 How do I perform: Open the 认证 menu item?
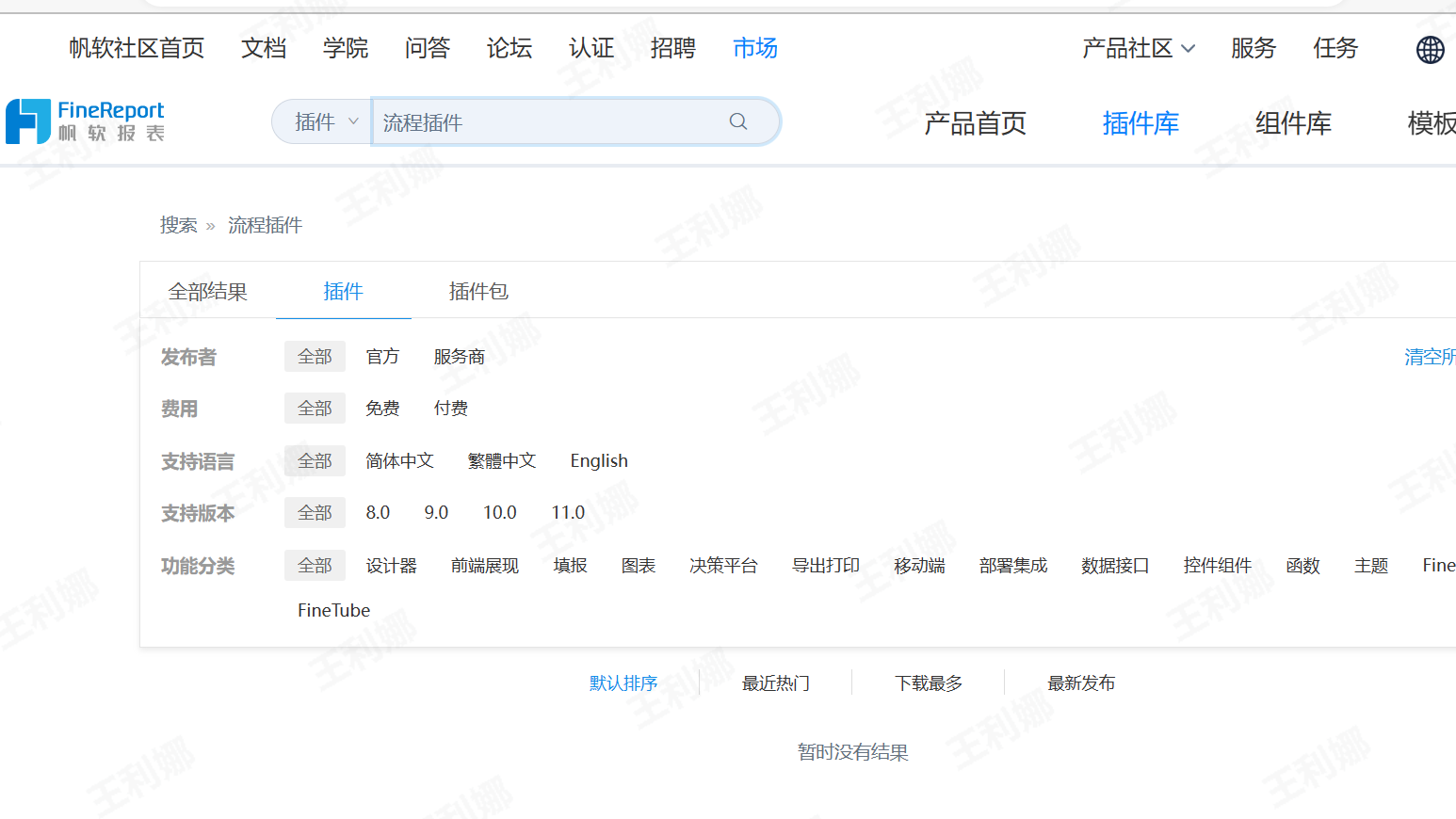(x=591, y=48)
